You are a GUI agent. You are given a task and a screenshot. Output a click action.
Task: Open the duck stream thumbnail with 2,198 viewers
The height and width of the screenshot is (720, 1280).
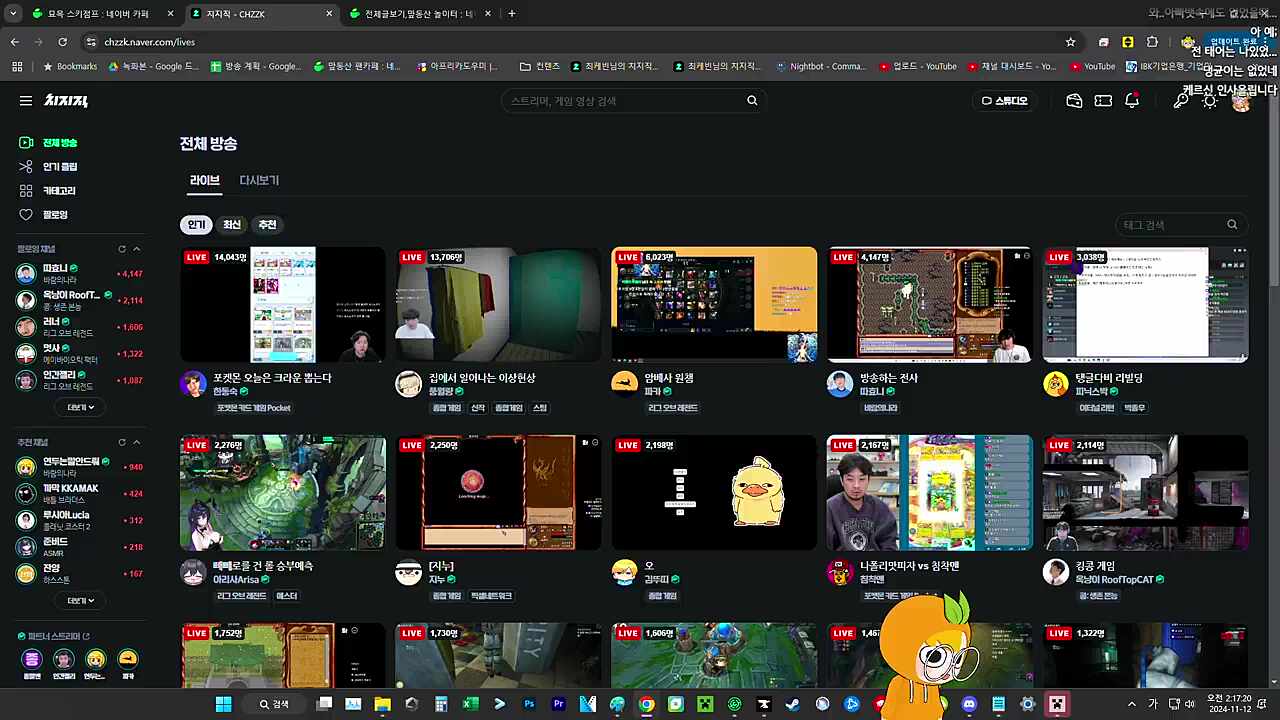pos(714,492)
